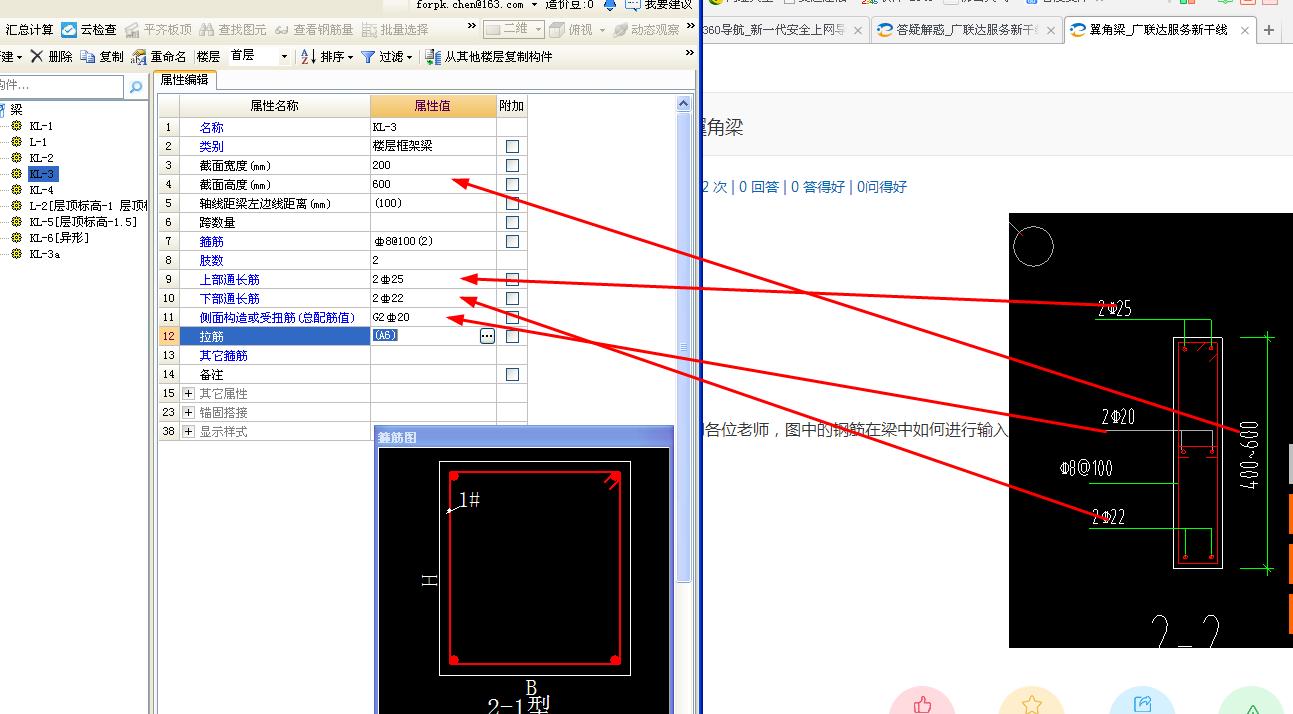The width and height of the screenshot is (1293, 714).
Task: Open the ellipsis button in the 拉筋 row
Action: coord(487,336)
